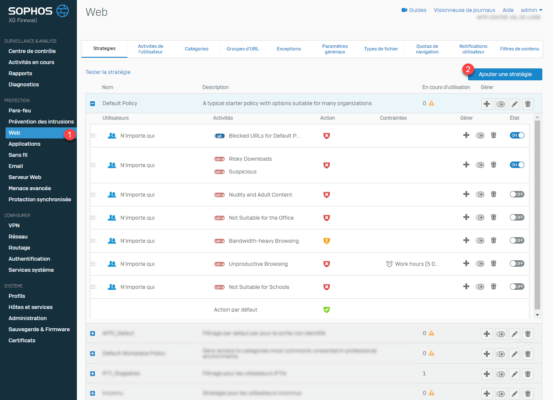Open Paramètres généraux tab
The height and width of the screenshot is (400, 553).
pos(335,49)
